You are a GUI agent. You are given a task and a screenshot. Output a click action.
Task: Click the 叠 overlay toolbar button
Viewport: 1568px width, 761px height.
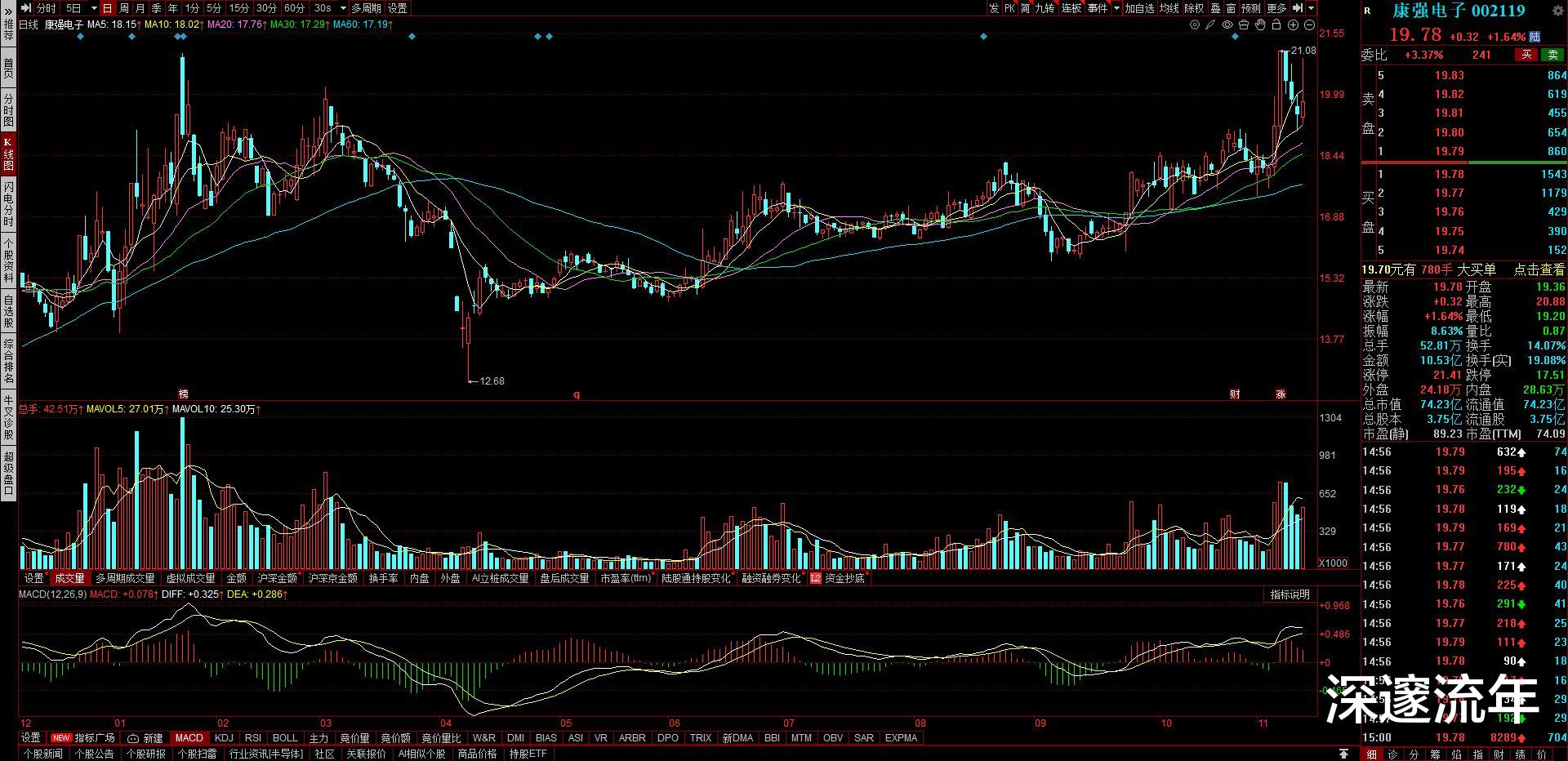(1215, 8)
